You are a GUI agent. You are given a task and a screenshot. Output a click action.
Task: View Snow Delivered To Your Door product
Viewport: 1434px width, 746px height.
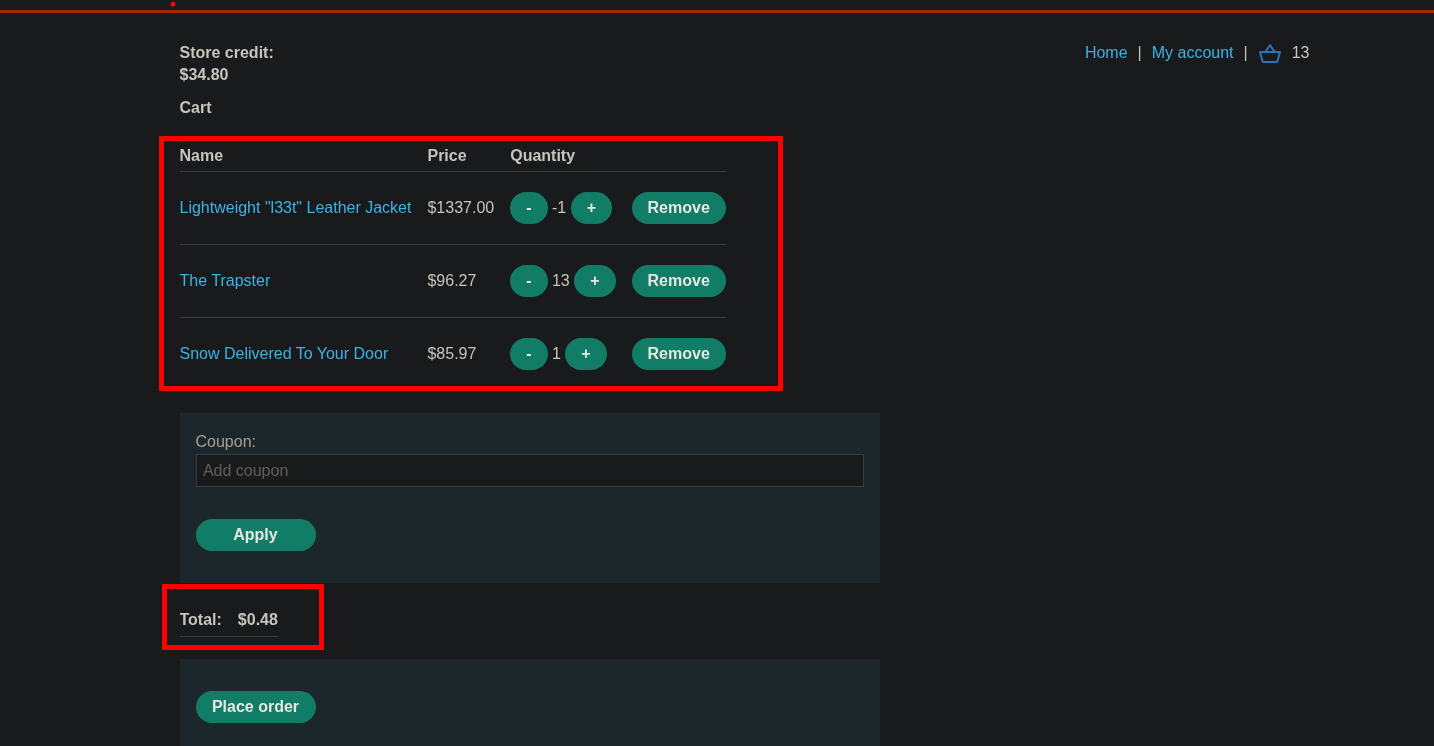click(283, 354)
